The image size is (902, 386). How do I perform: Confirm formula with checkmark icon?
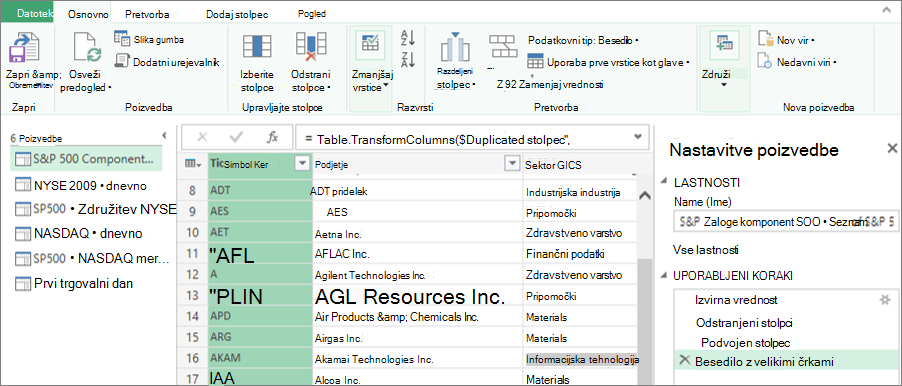coord(236,137)
